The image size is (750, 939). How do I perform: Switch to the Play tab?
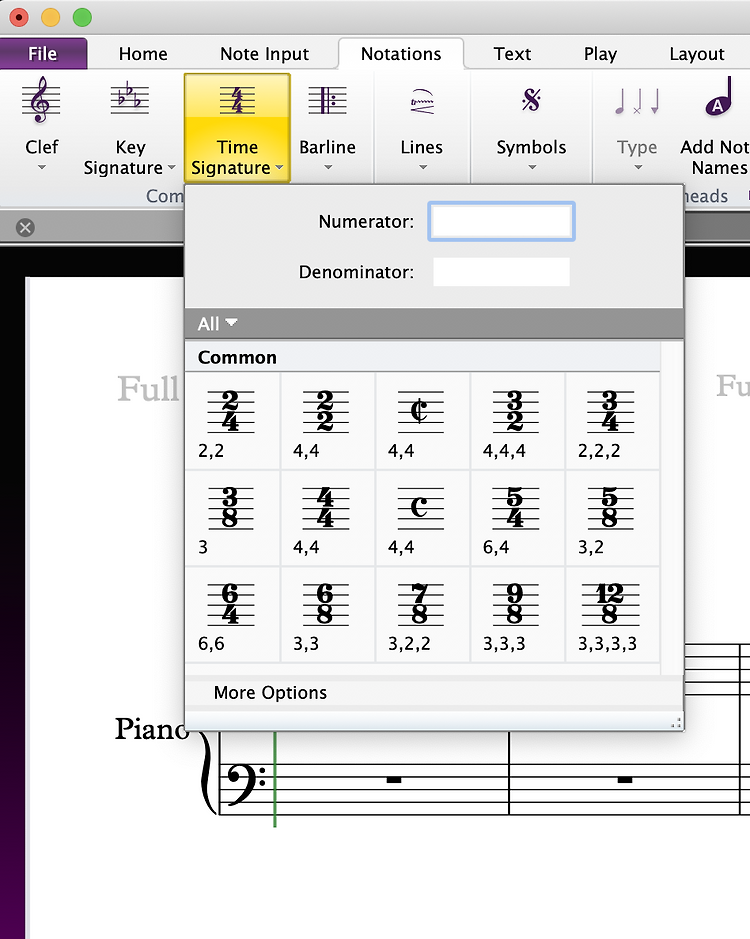point(600,54)
